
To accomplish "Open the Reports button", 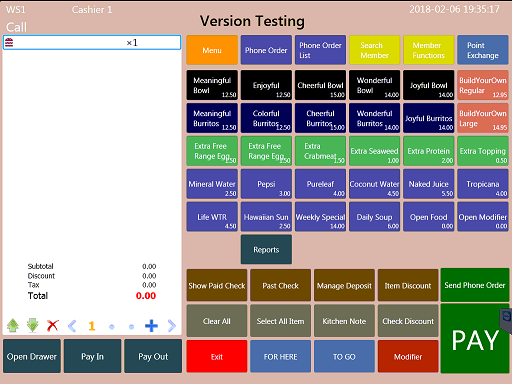I will 266,249.
